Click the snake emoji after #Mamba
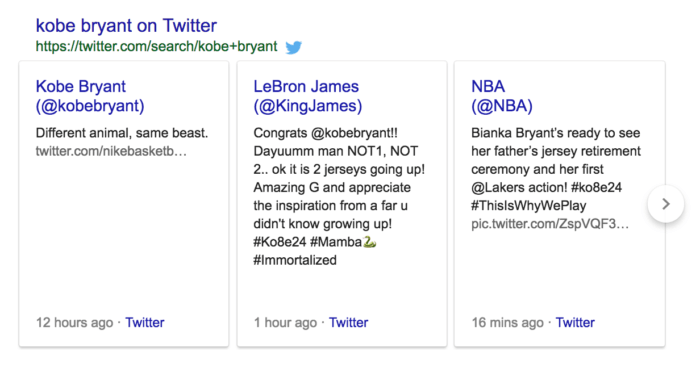 (369, 242)
